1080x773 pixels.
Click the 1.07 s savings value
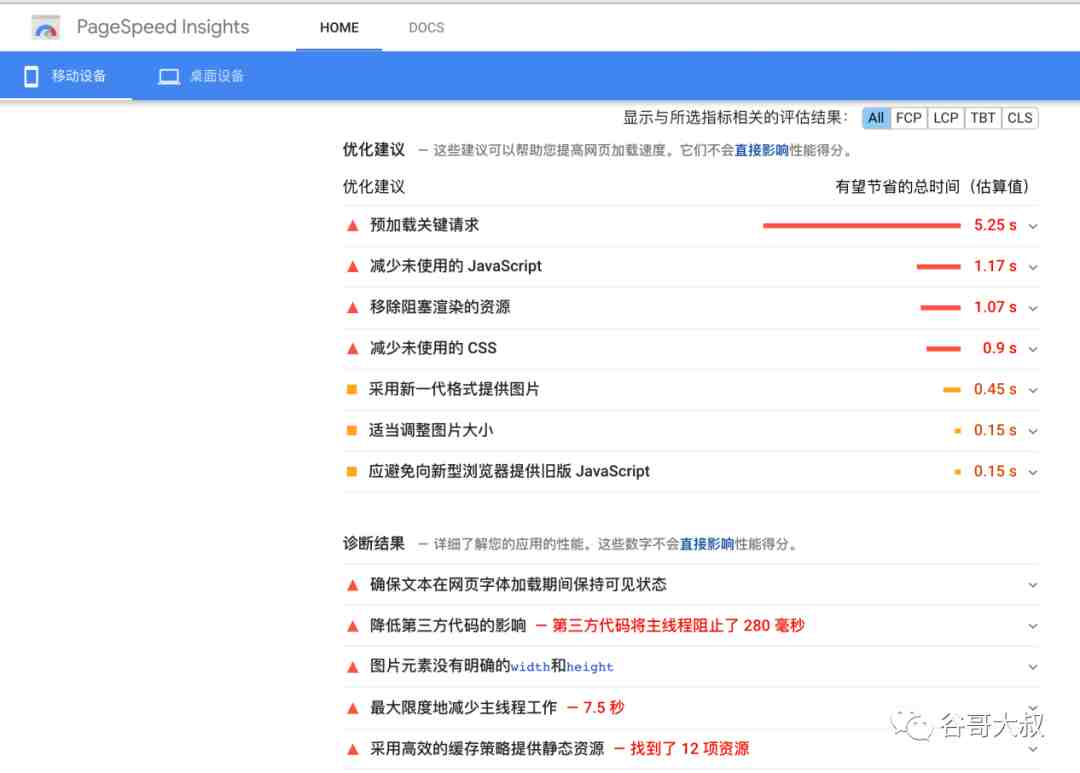coord(995,307)
